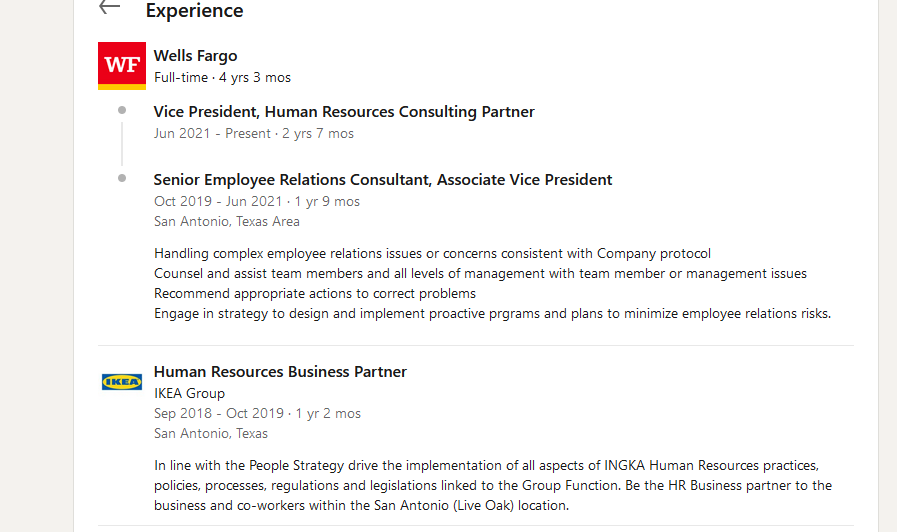Click the timeline dot beside Vice President role
The image size is (897, 532).
pyautogui.click(x=122, y=110)
